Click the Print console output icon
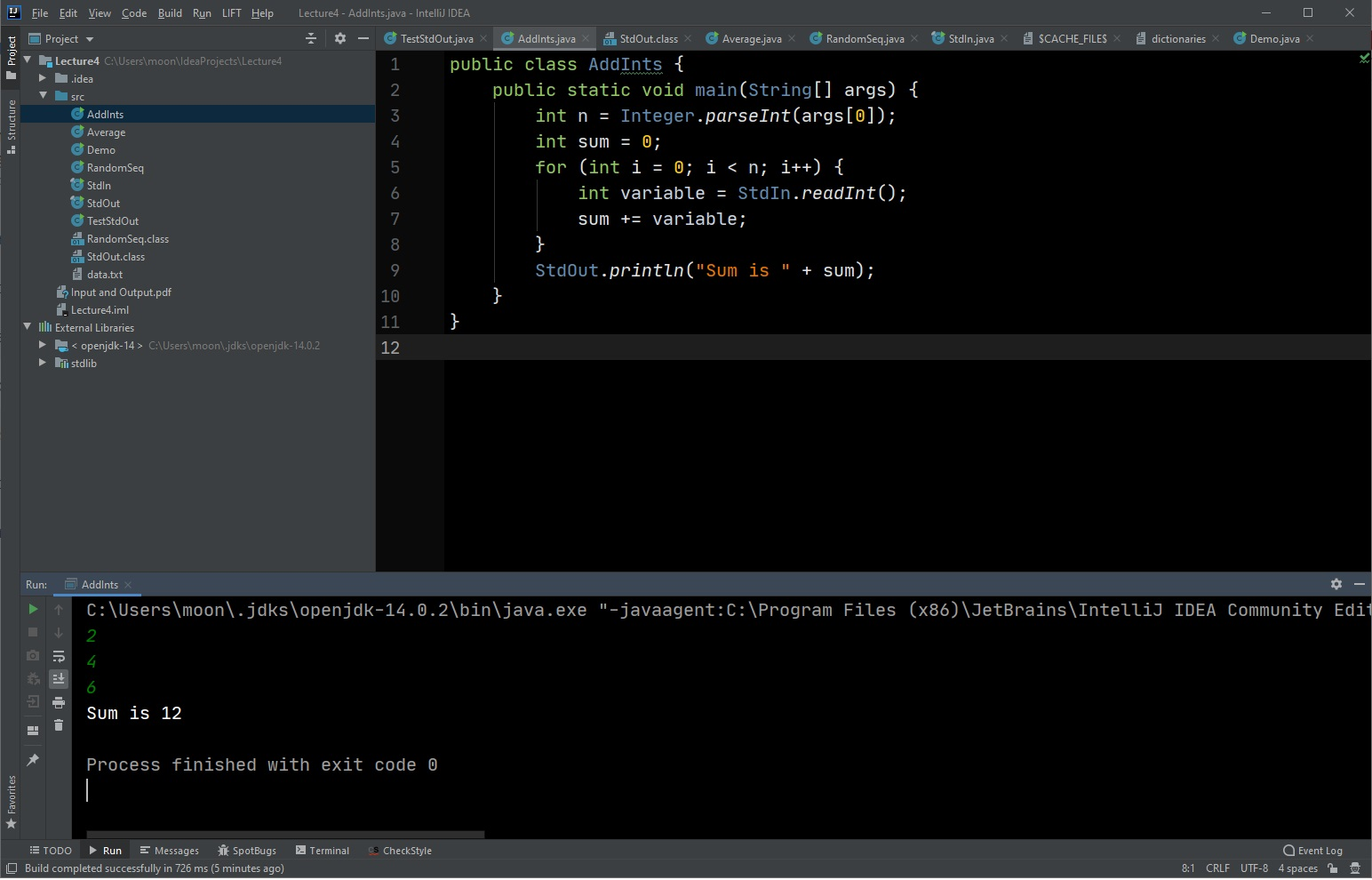1372x880 pixels. point(59,702)
